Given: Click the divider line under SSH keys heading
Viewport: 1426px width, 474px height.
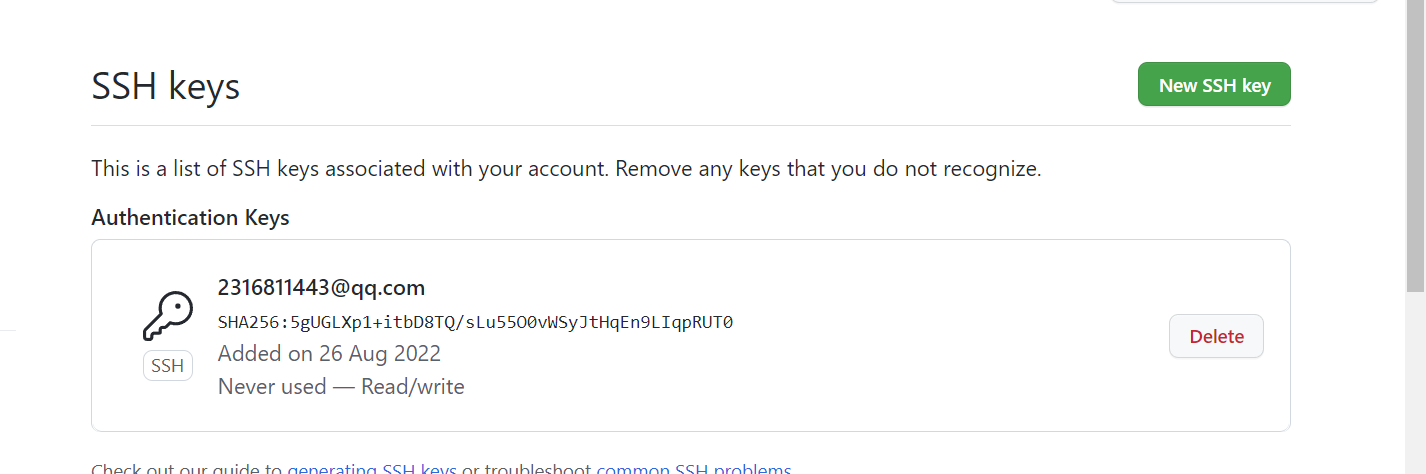Looking at the screenshot, I should pos(690,126).
